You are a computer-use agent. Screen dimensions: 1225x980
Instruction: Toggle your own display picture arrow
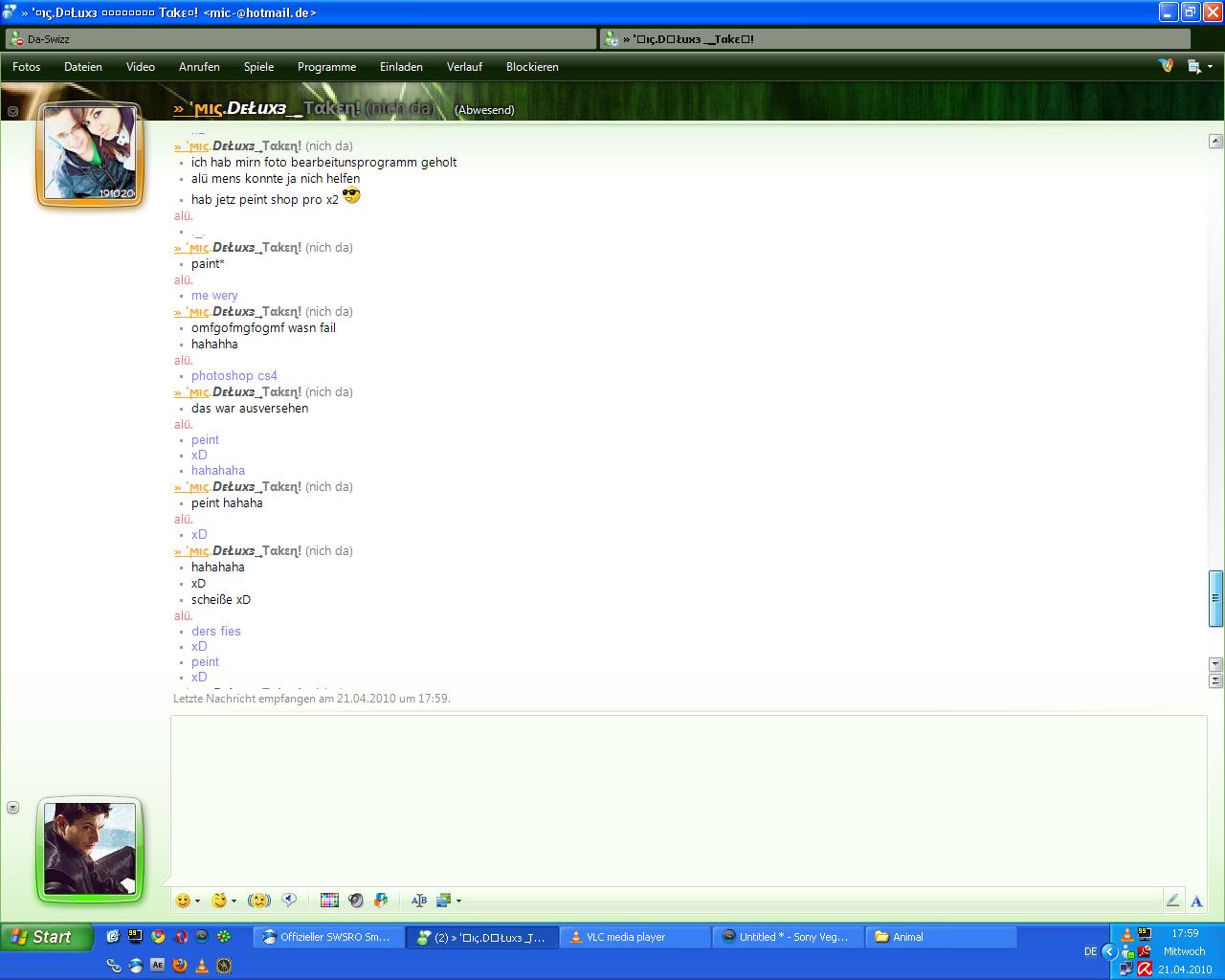pos(12,808)
